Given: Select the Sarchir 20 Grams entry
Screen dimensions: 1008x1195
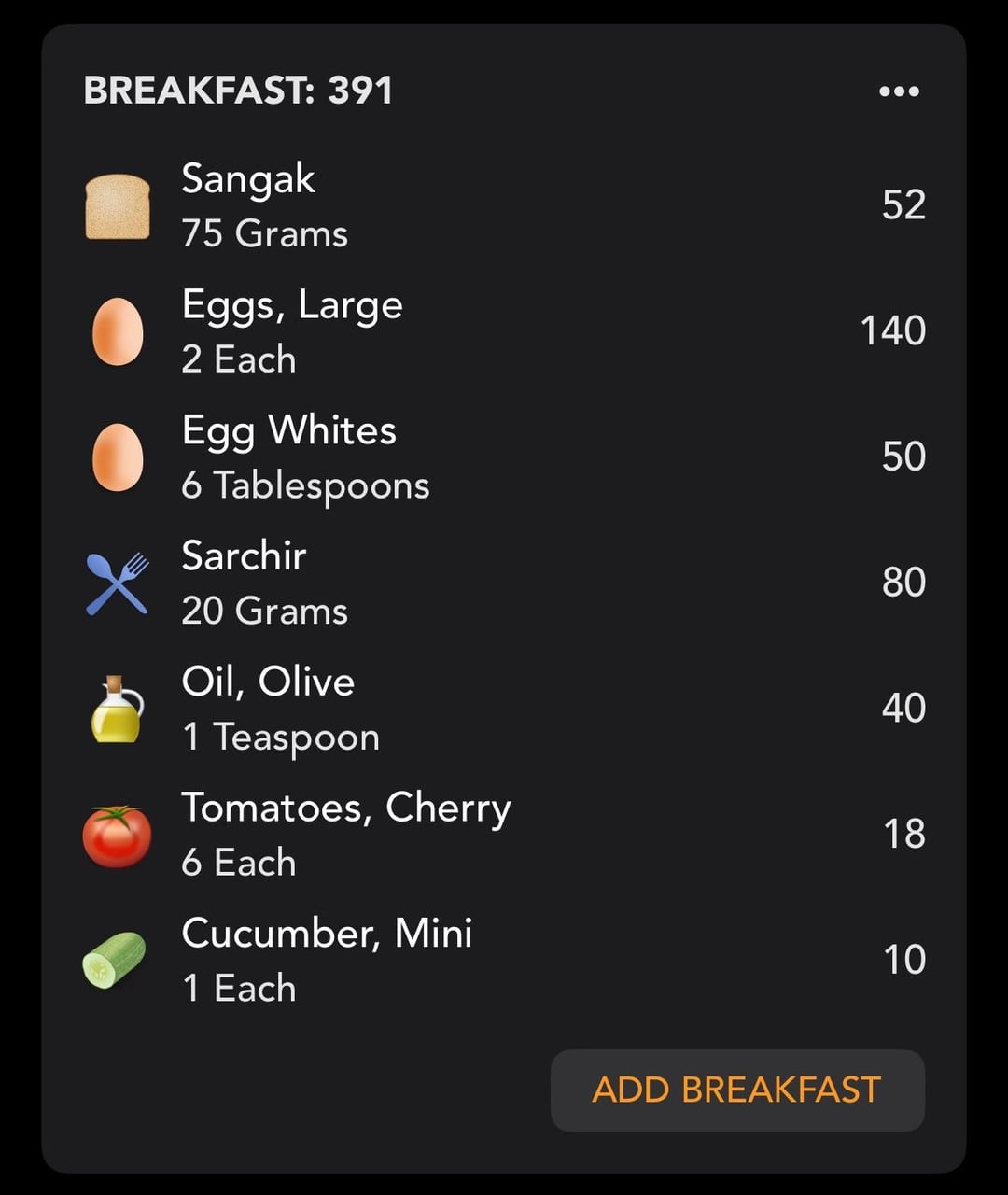Looking at the screenshot, I should (504, 583).
